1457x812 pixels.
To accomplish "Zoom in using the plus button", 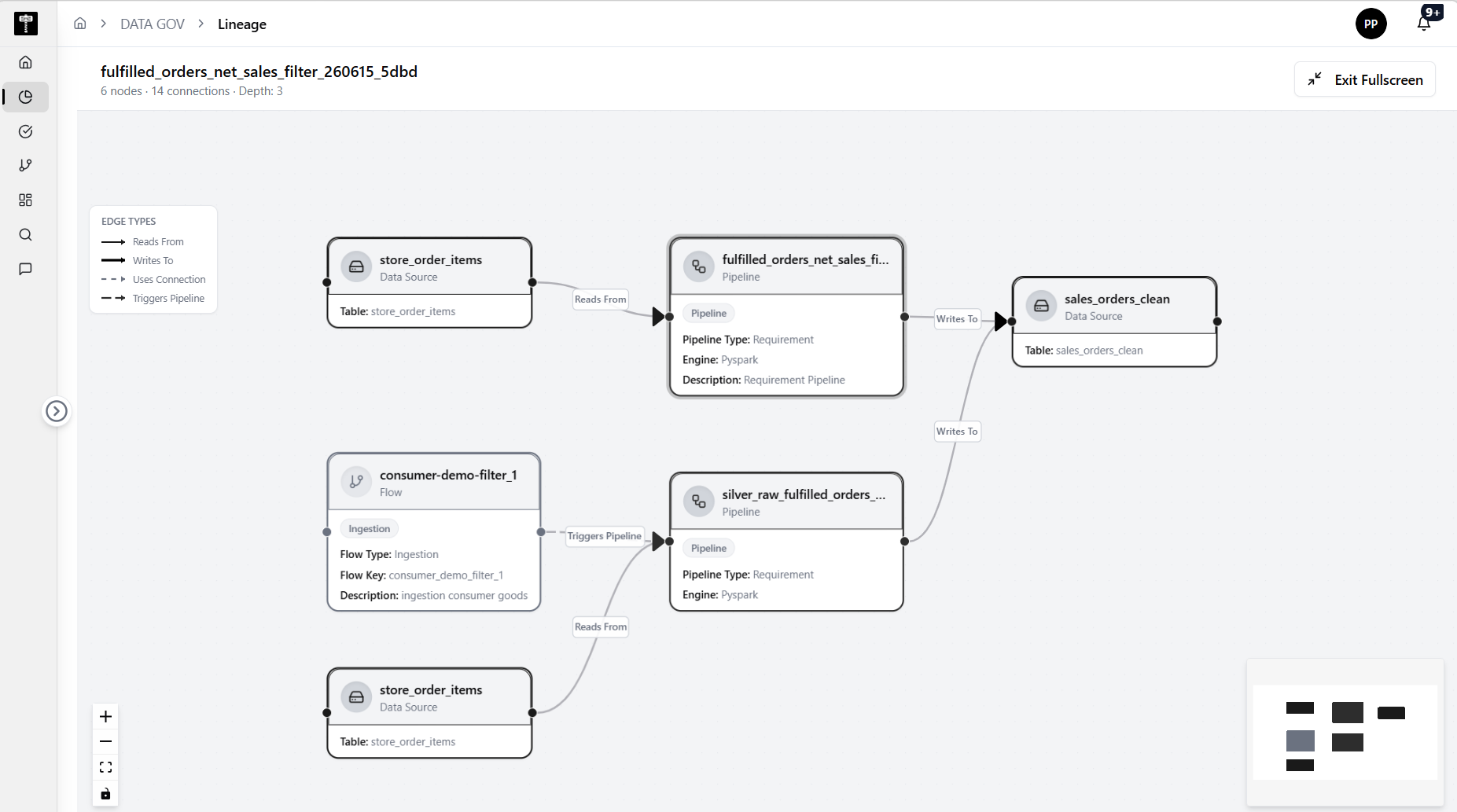I will click(x=105, y=716).
